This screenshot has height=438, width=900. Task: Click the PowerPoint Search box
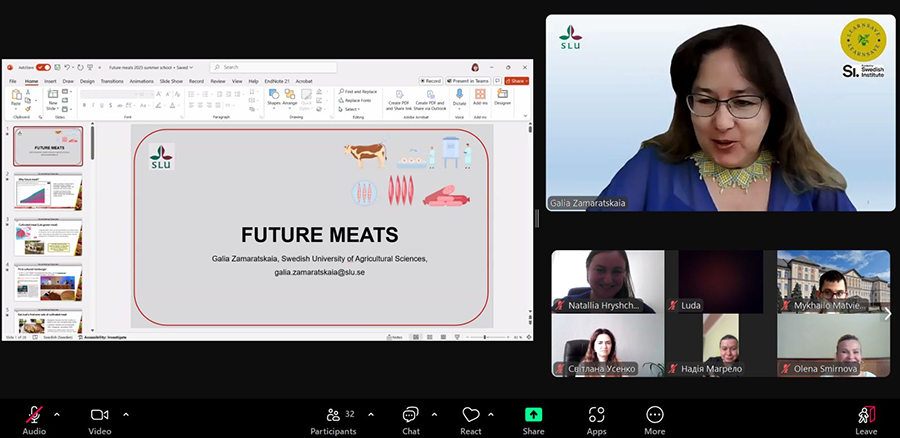click(x=273, y=67)
